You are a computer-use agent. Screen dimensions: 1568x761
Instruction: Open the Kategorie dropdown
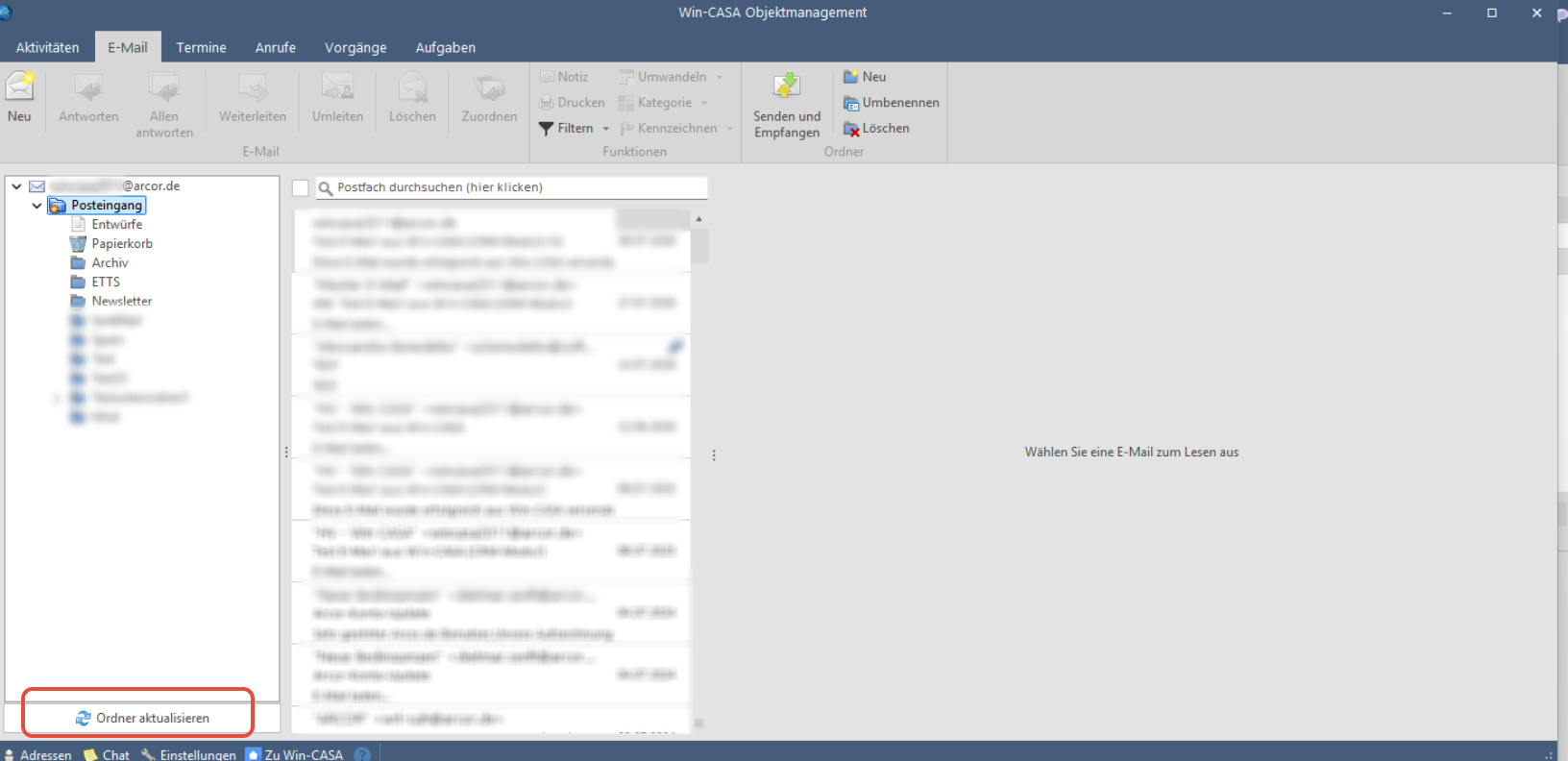coord(663,103)
